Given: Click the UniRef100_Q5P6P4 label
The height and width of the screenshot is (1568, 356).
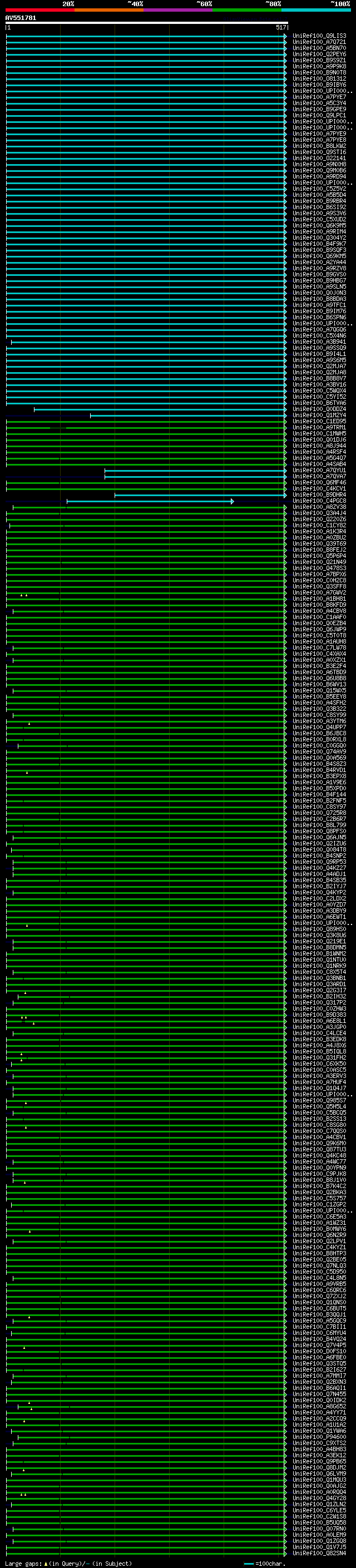Looking at the screenshot, I should (x=319, y=556).
